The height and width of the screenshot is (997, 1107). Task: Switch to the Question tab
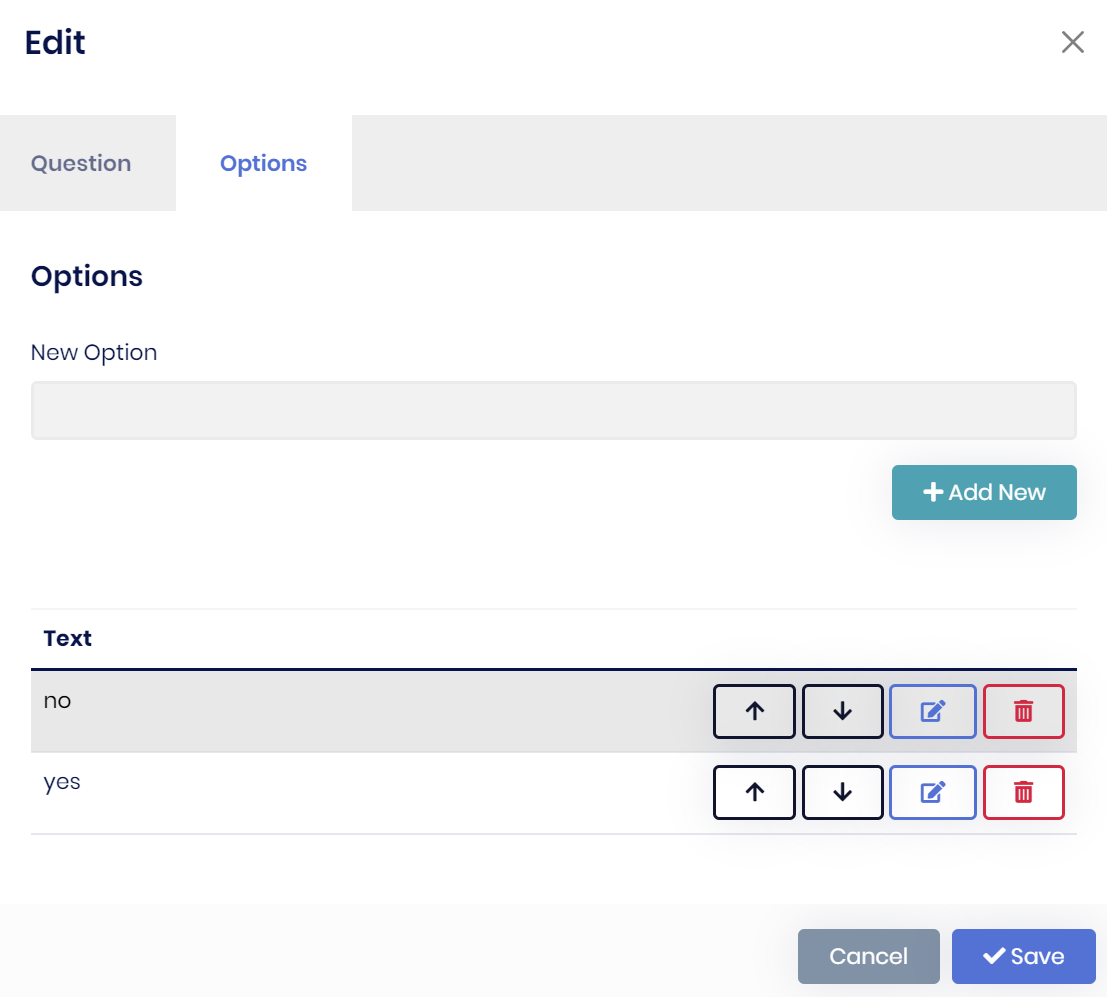coord(80,163)
